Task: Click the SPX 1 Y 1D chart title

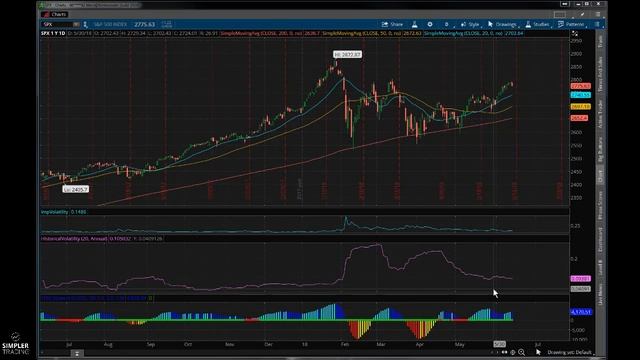Action: coord(53,33)
